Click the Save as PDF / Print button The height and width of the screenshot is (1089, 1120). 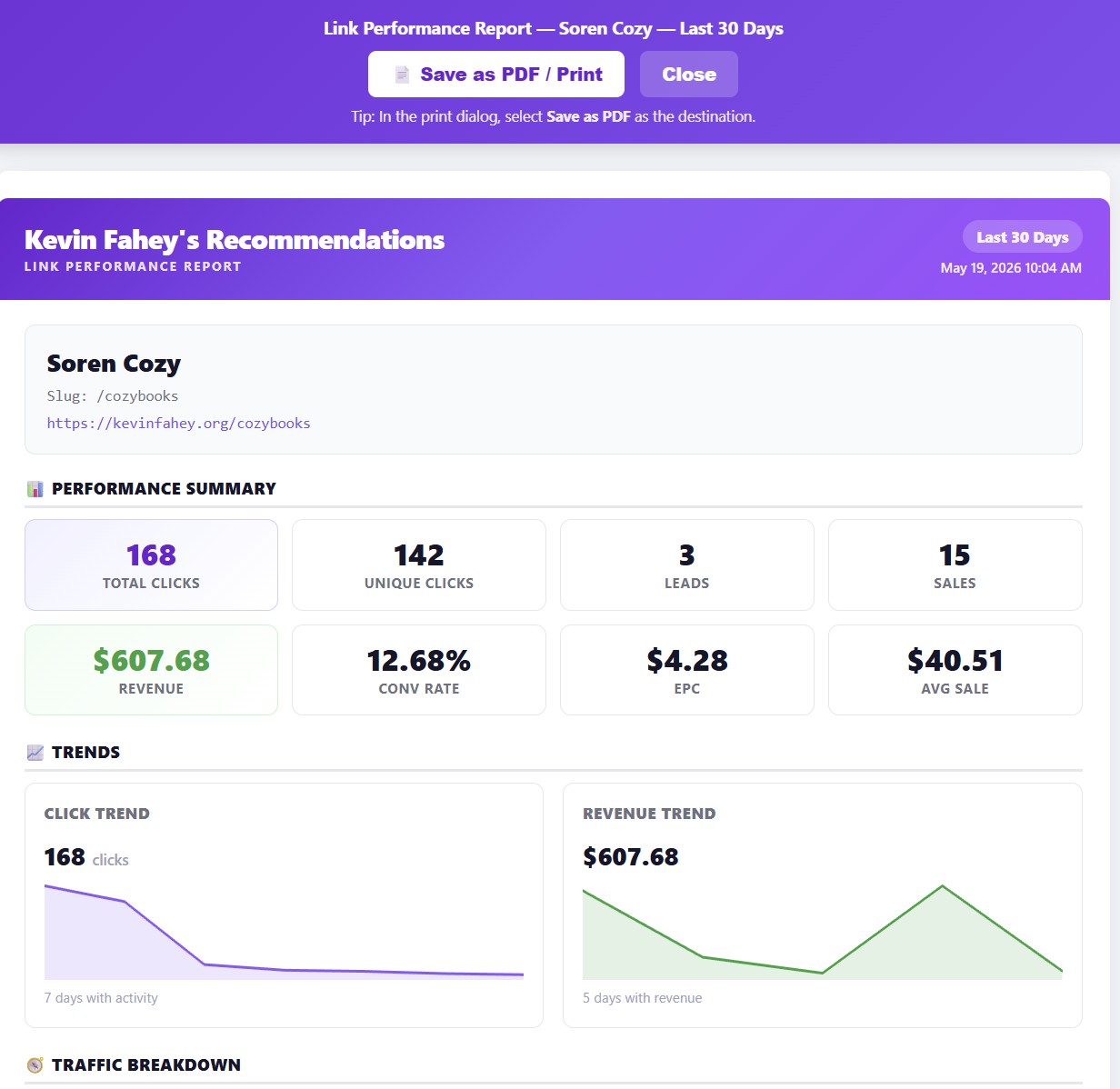pyautogui.click(x=495, y=75)
